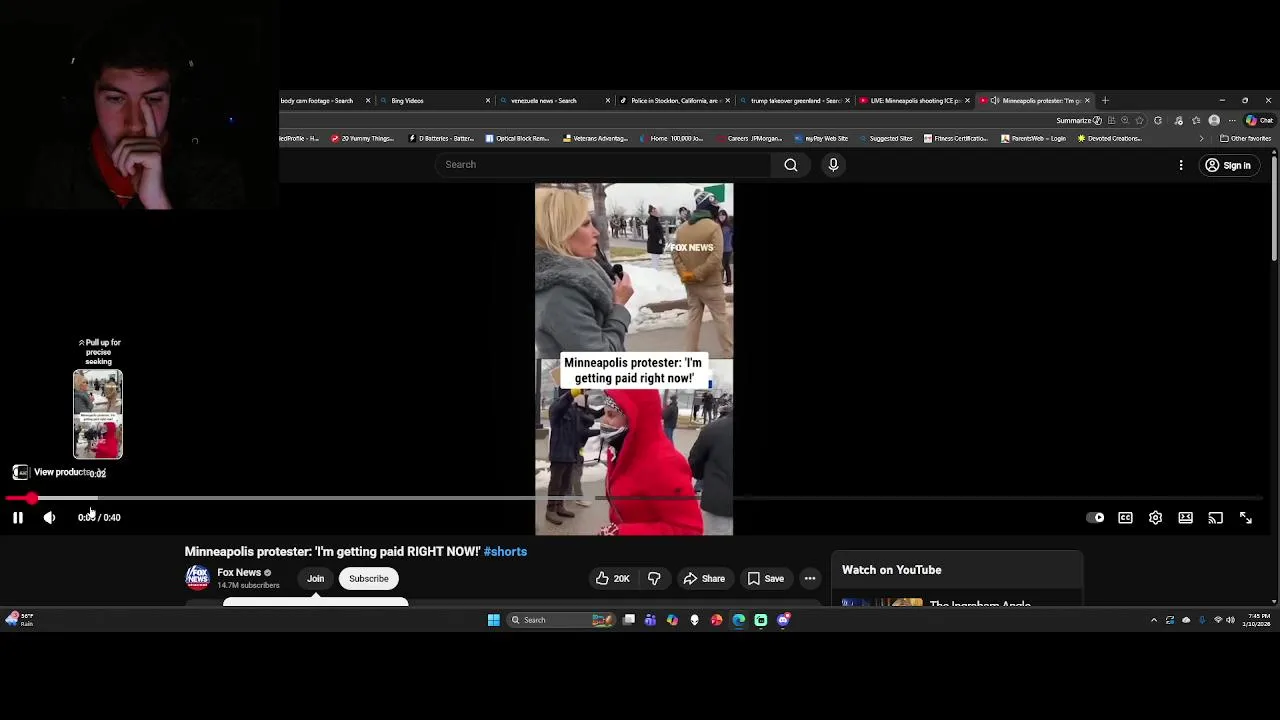This screenshot has width=1280, height=720.
Task: Open more actions menu beside Save
Action: 810,578
